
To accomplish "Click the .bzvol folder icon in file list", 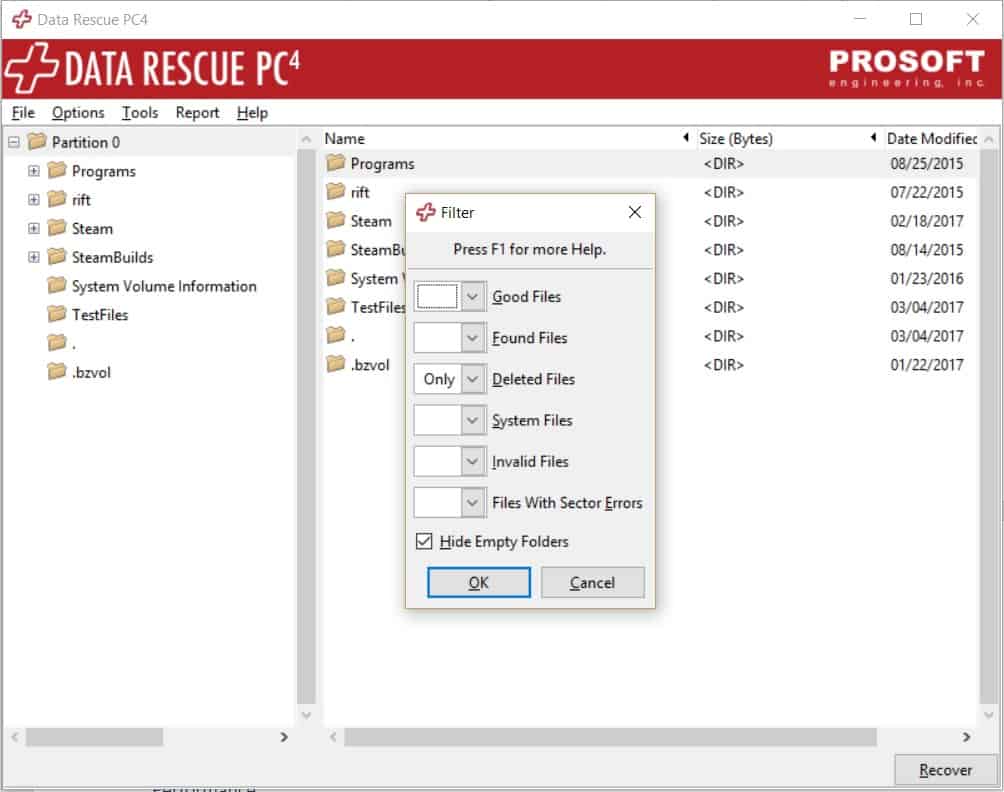I will pos(336,364).
